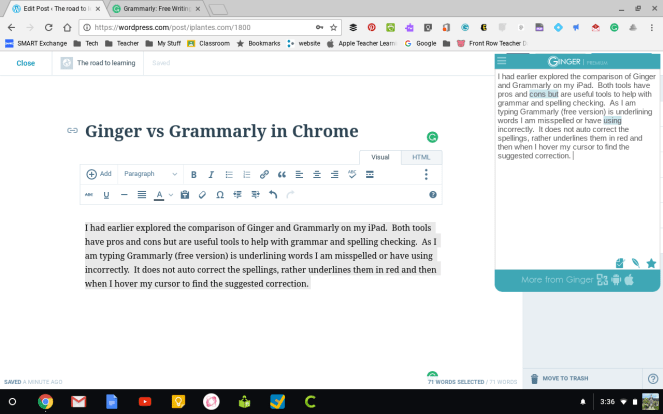Insert a hyperlink with the link icon
This screenshot has height=414, width=663.
(x=264, y=174)
